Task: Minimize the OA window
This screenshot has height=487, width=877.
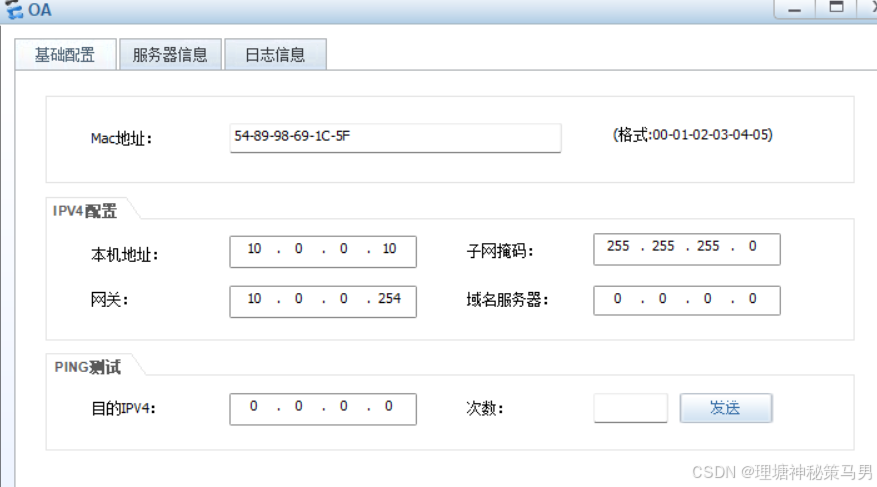Action: (x=794, y=9)
